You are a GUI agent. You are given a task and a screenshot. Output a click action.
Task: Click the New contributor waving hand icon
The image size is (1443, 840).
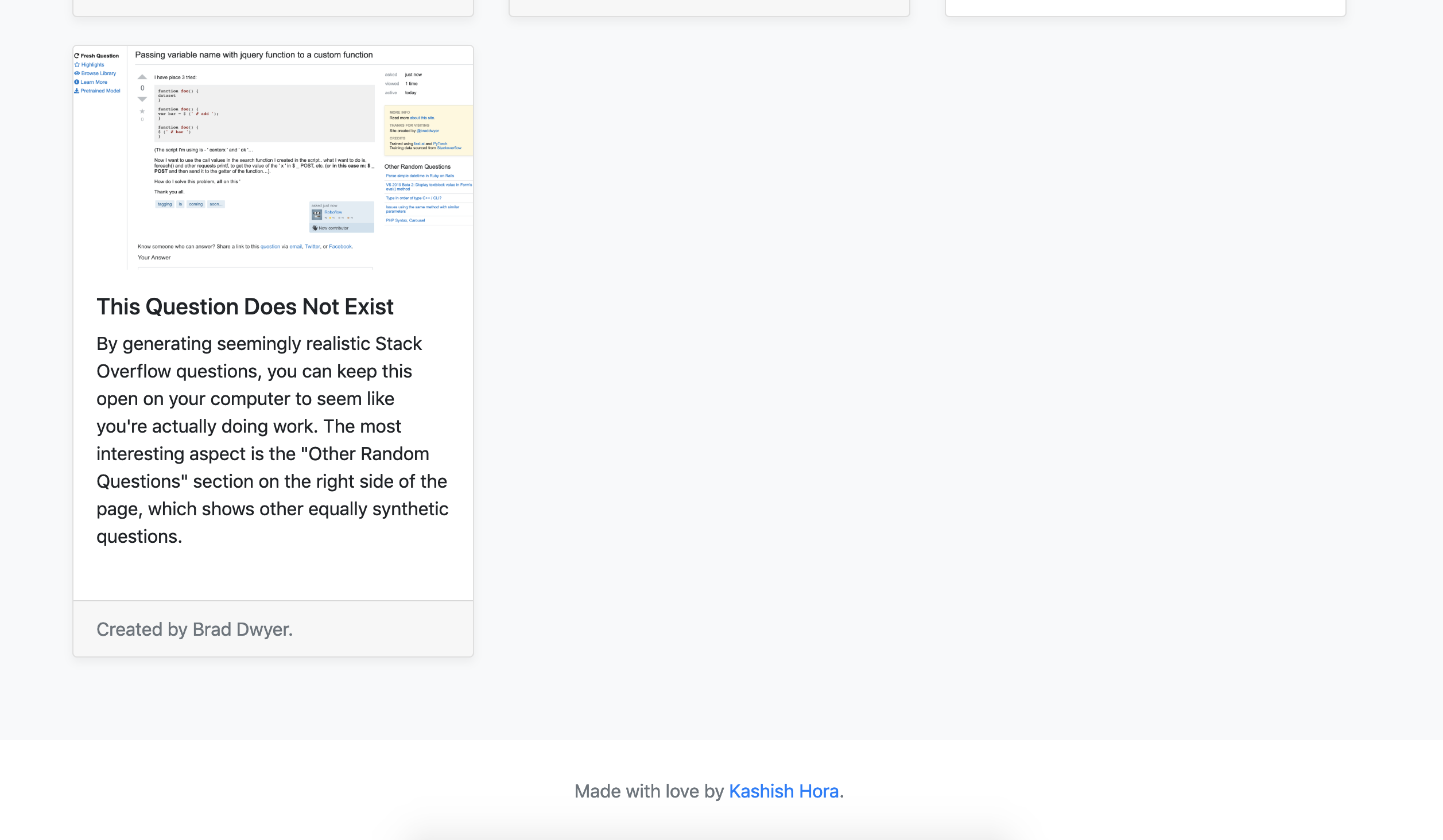(x=315, y=228)
